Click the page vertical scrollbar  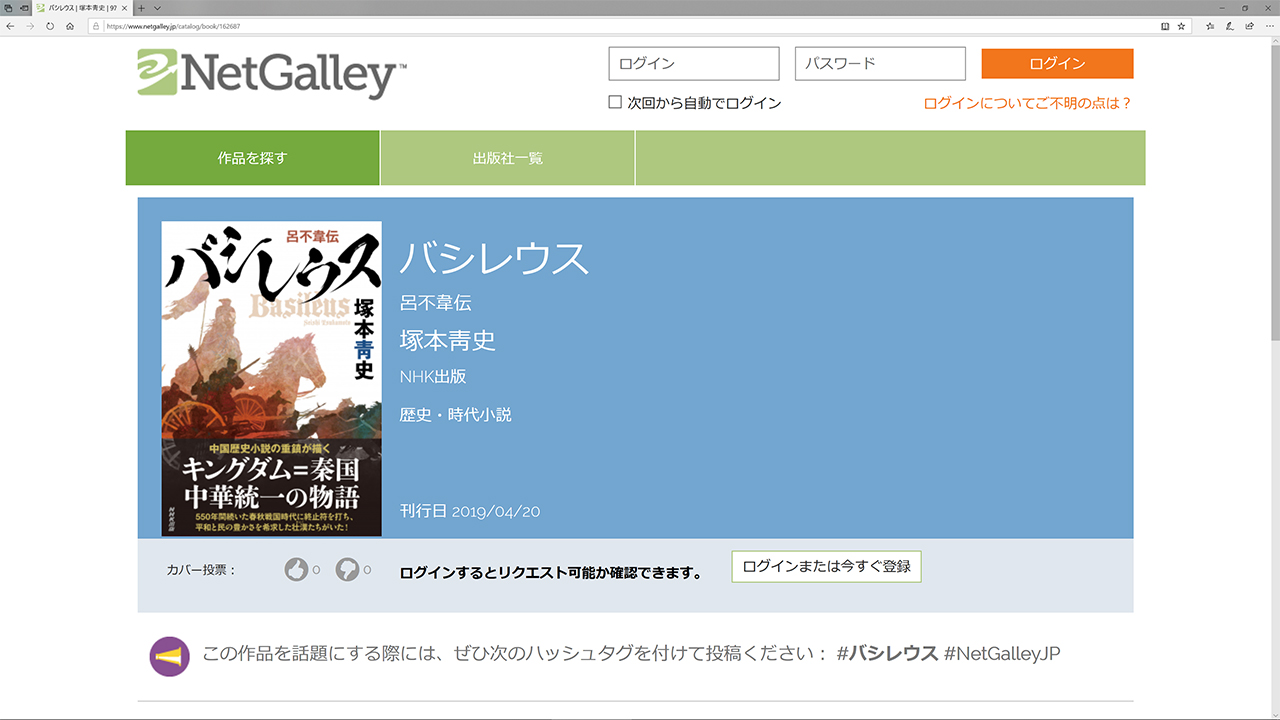(1274, 379)
